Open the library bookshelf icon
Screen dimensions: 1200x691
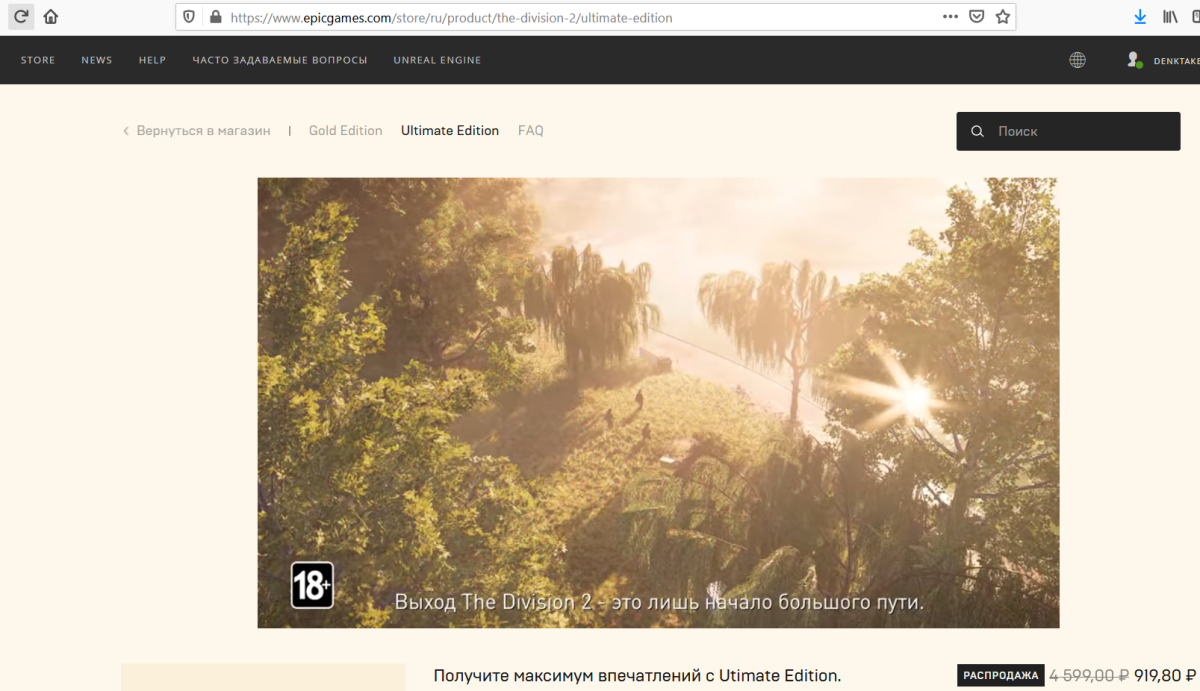[x=1169, y=17]
